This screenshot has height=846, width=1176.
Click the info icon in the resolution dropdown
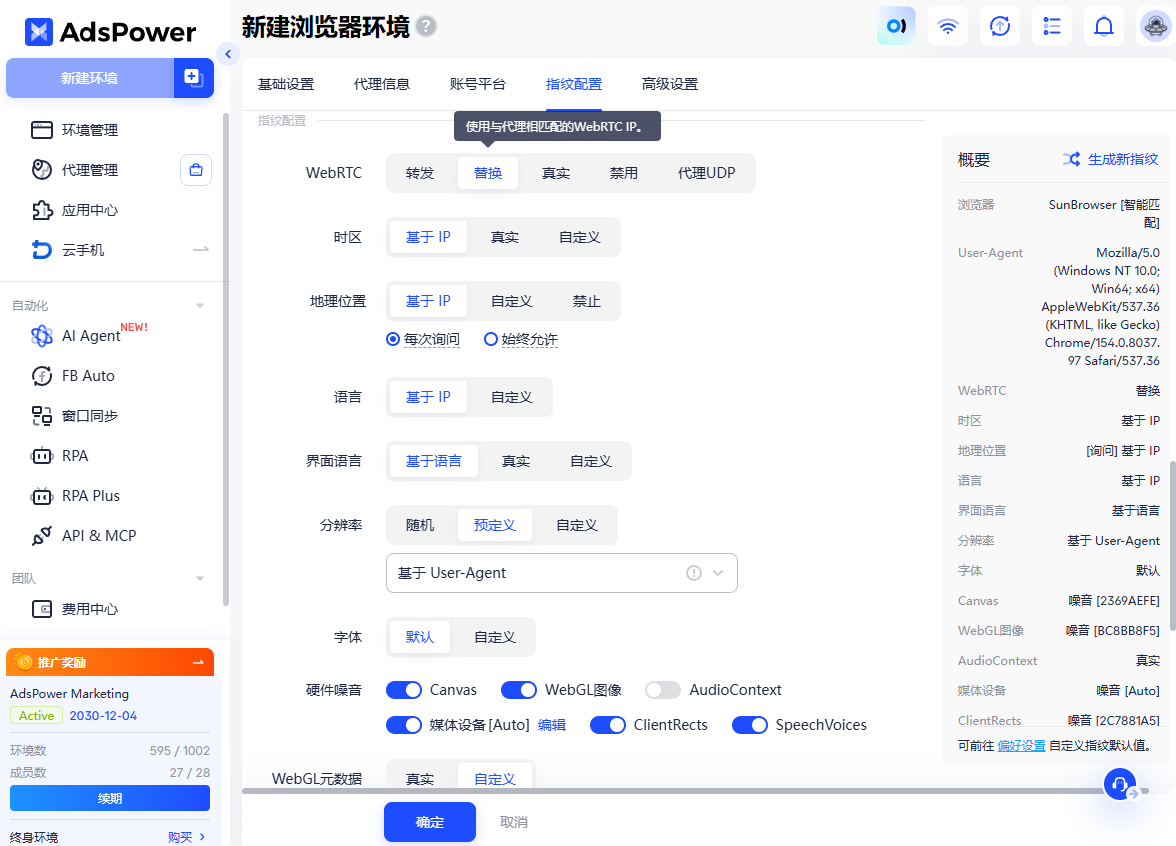(694, 573)
